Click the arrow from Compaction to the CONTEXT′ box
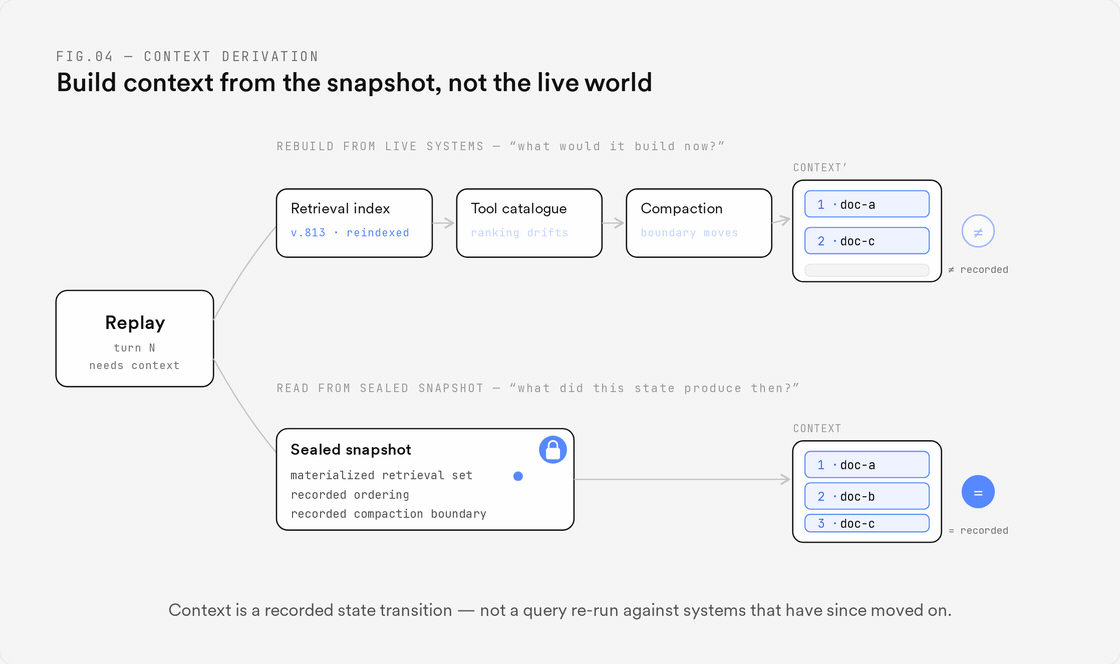Viewport: 1120px width, 664px height. pos(781,221)
